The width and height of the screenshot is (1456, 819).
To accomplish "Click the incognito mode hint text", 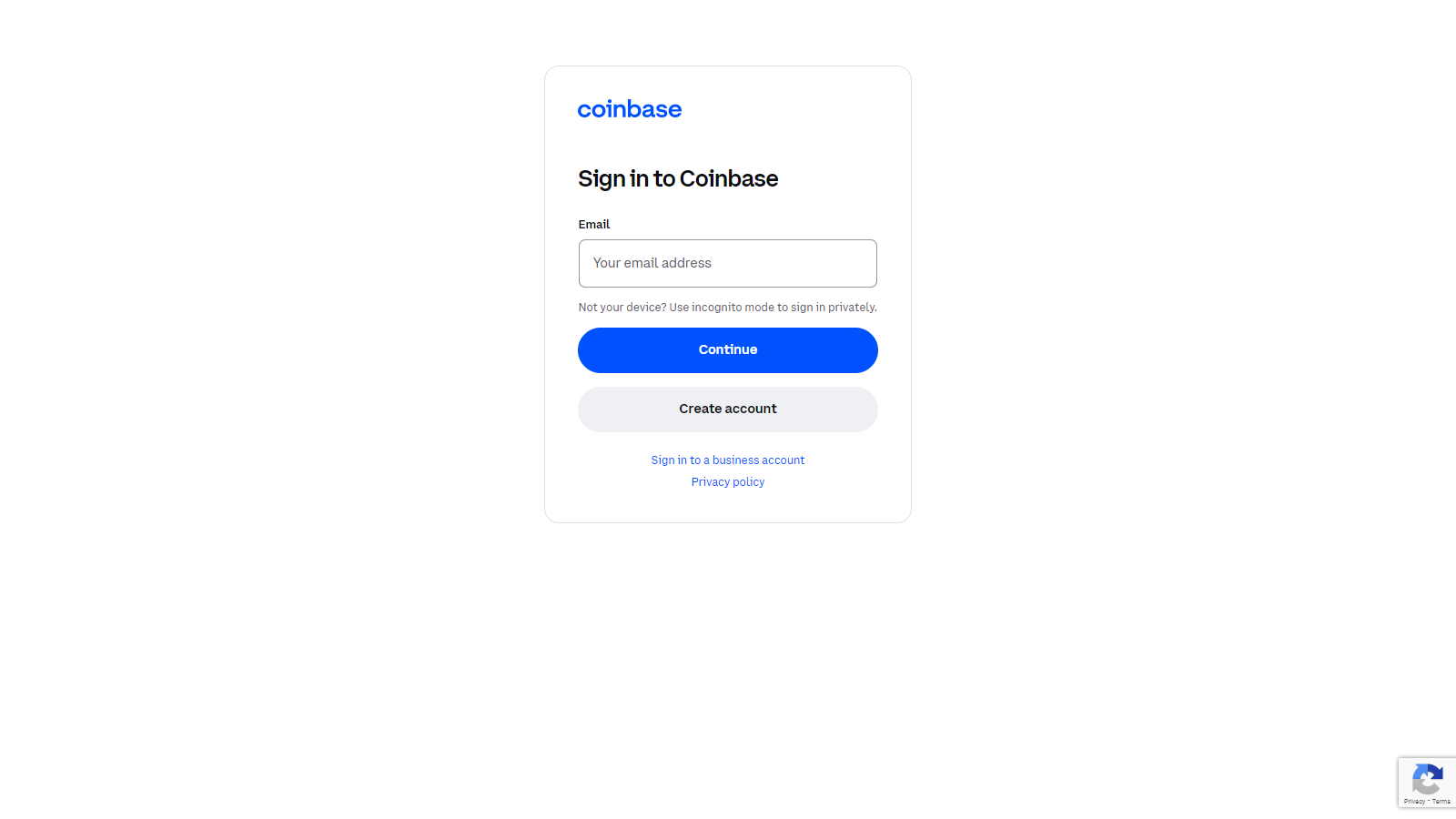I will pos(727,307).
